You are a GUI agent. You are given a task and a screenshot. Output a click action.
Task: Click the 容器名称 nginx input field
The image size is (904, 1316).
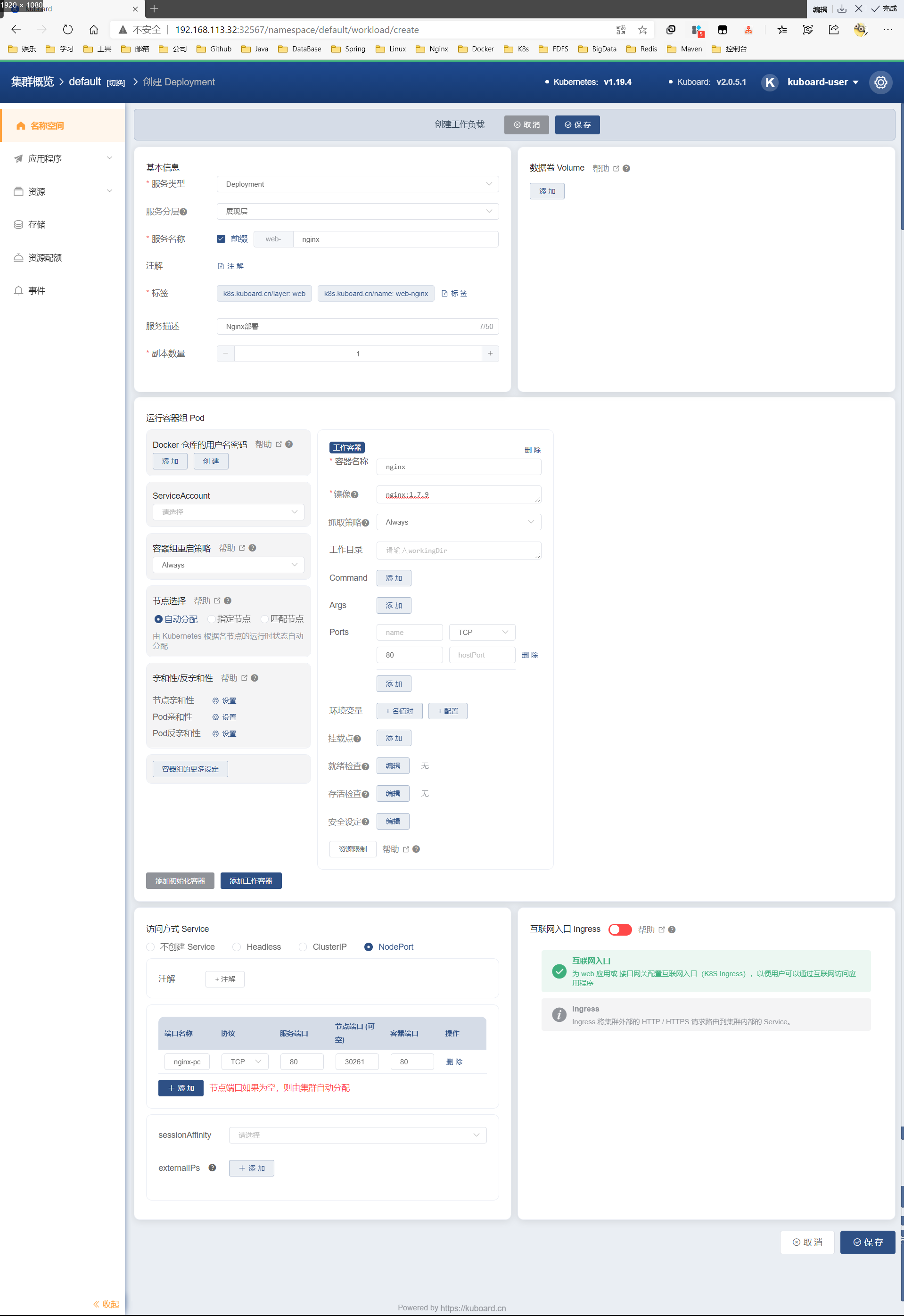click(459, 467)
